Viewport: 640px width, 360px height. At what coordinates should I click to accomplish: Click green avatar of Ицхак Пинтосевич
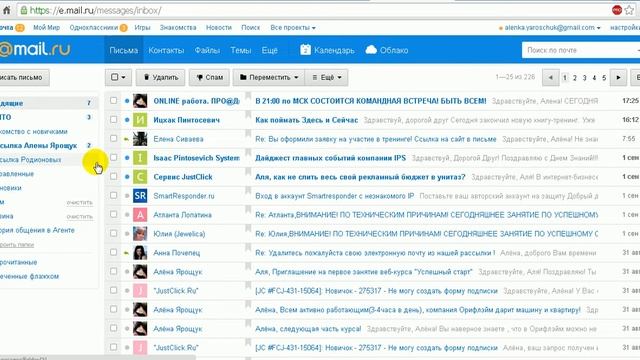click(x=140, y=120)
